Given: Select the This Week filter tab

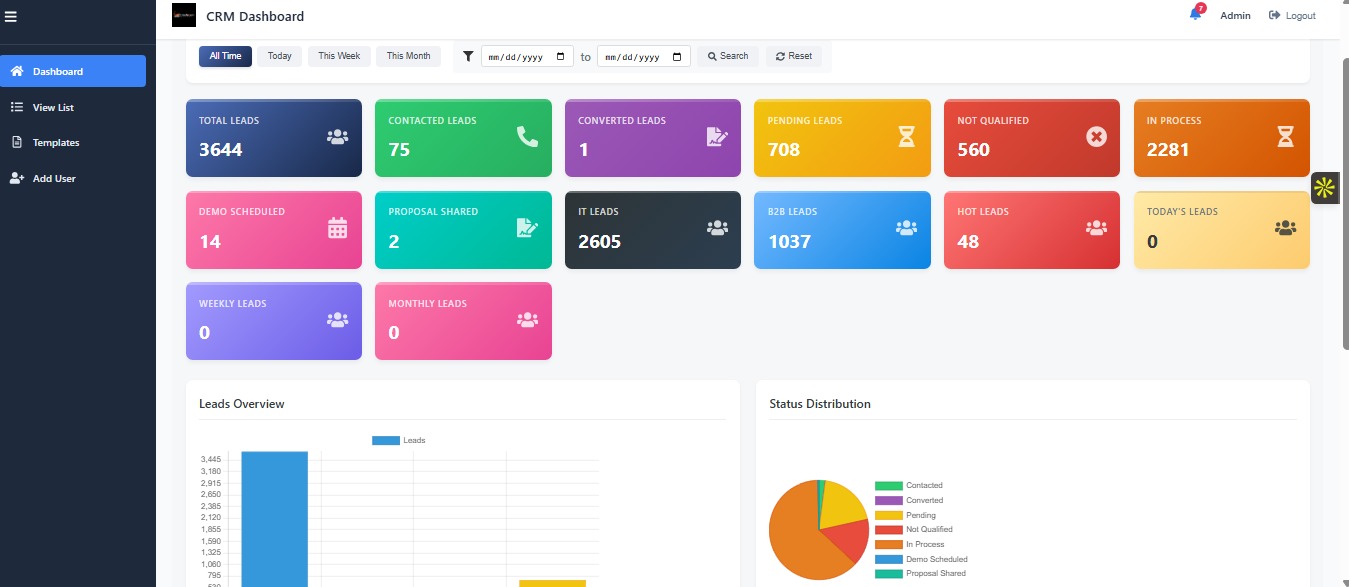Looking at the screenshot, I should (x=339, y=56).
